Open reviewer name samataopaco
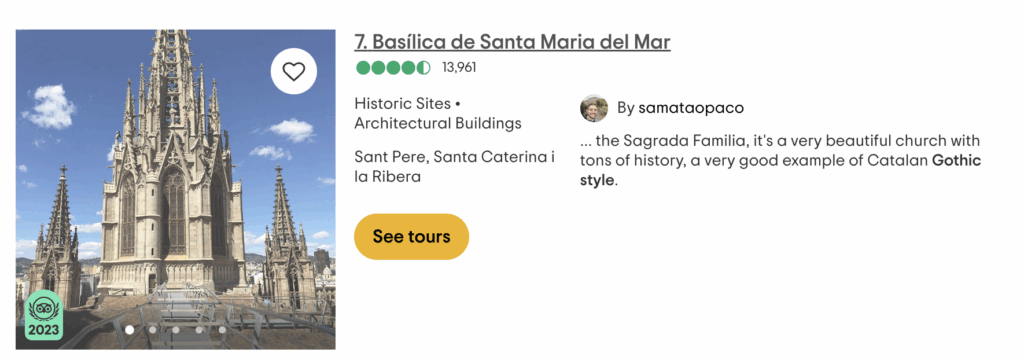The image size is (1024, 360). point(691,108)
